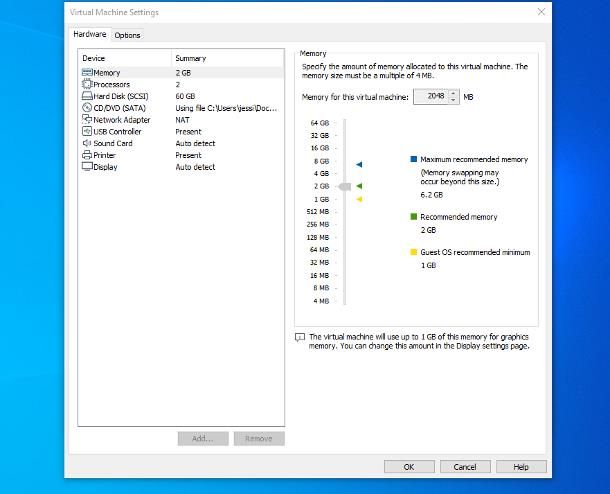
Task: Click the 32 MB scale label
Action: [319, 263]
